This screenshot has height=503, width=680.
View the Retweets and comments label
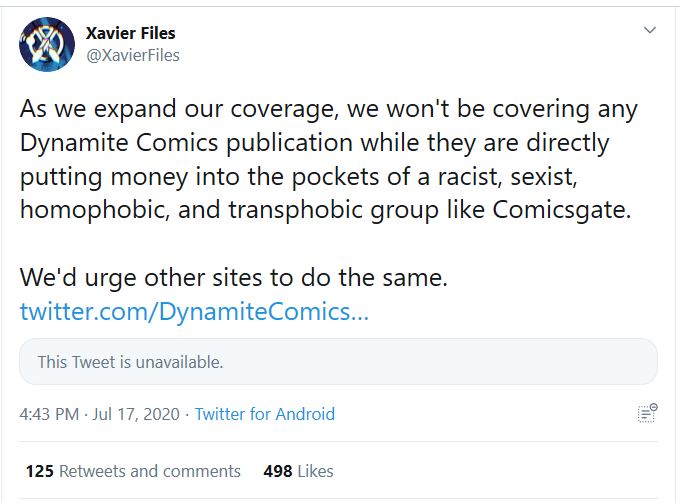[x=150, y=471]
